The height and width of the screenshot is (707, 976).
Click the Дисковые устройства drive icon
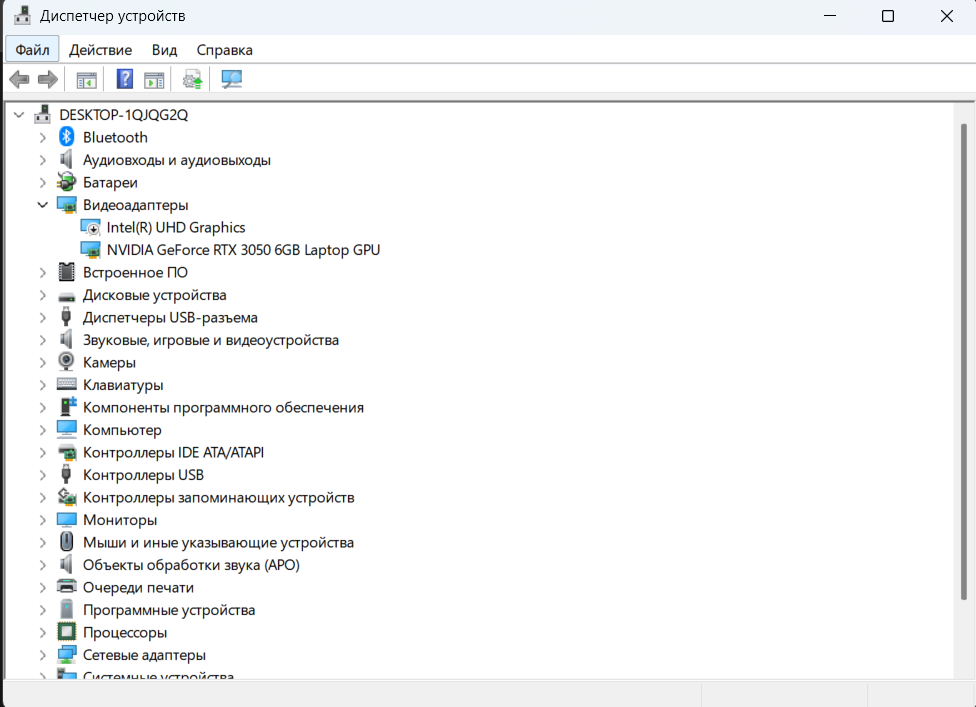[x=67, y=296]
